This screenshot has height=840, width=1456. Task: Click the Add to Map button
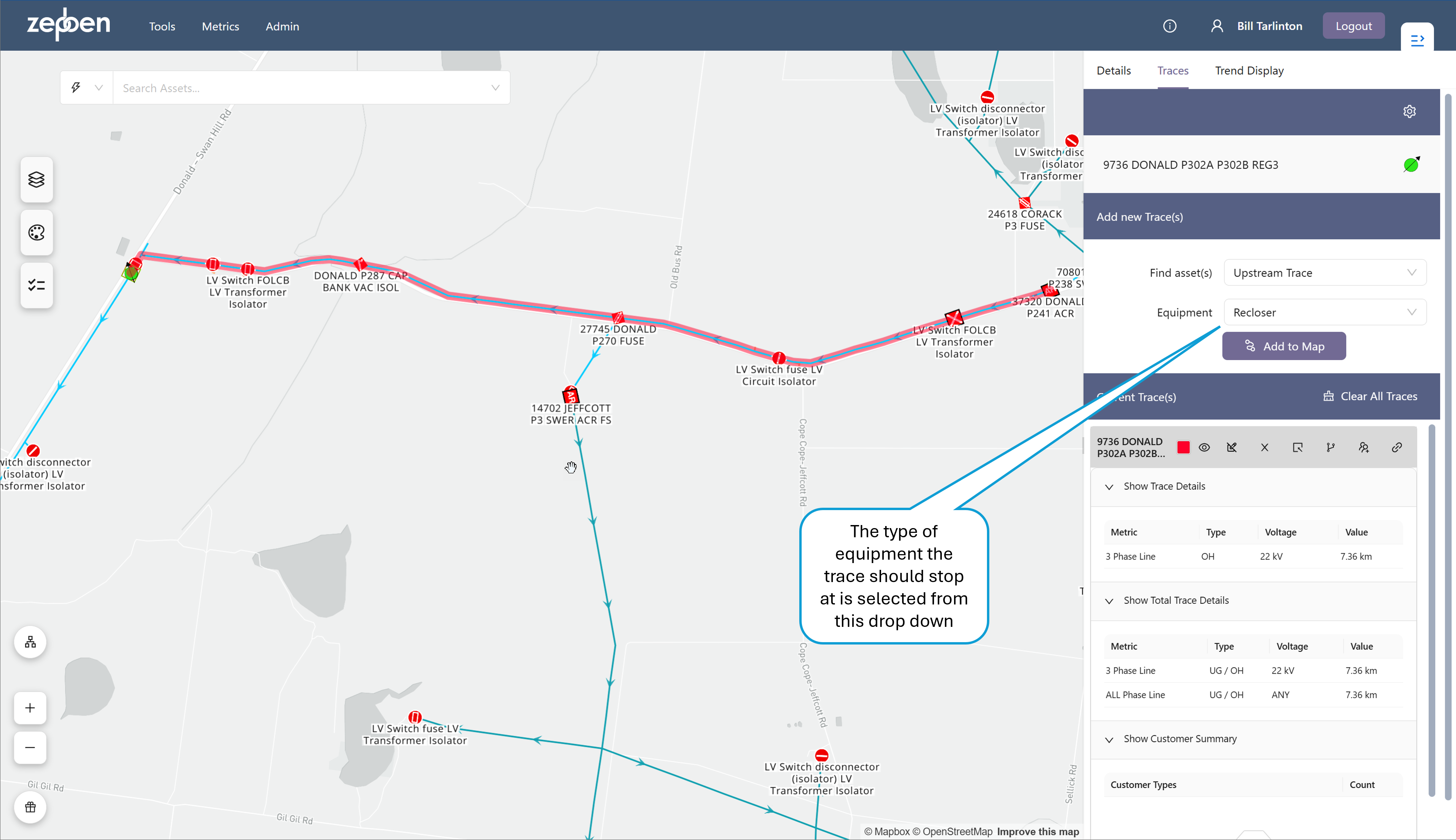tap(1284, 346)
